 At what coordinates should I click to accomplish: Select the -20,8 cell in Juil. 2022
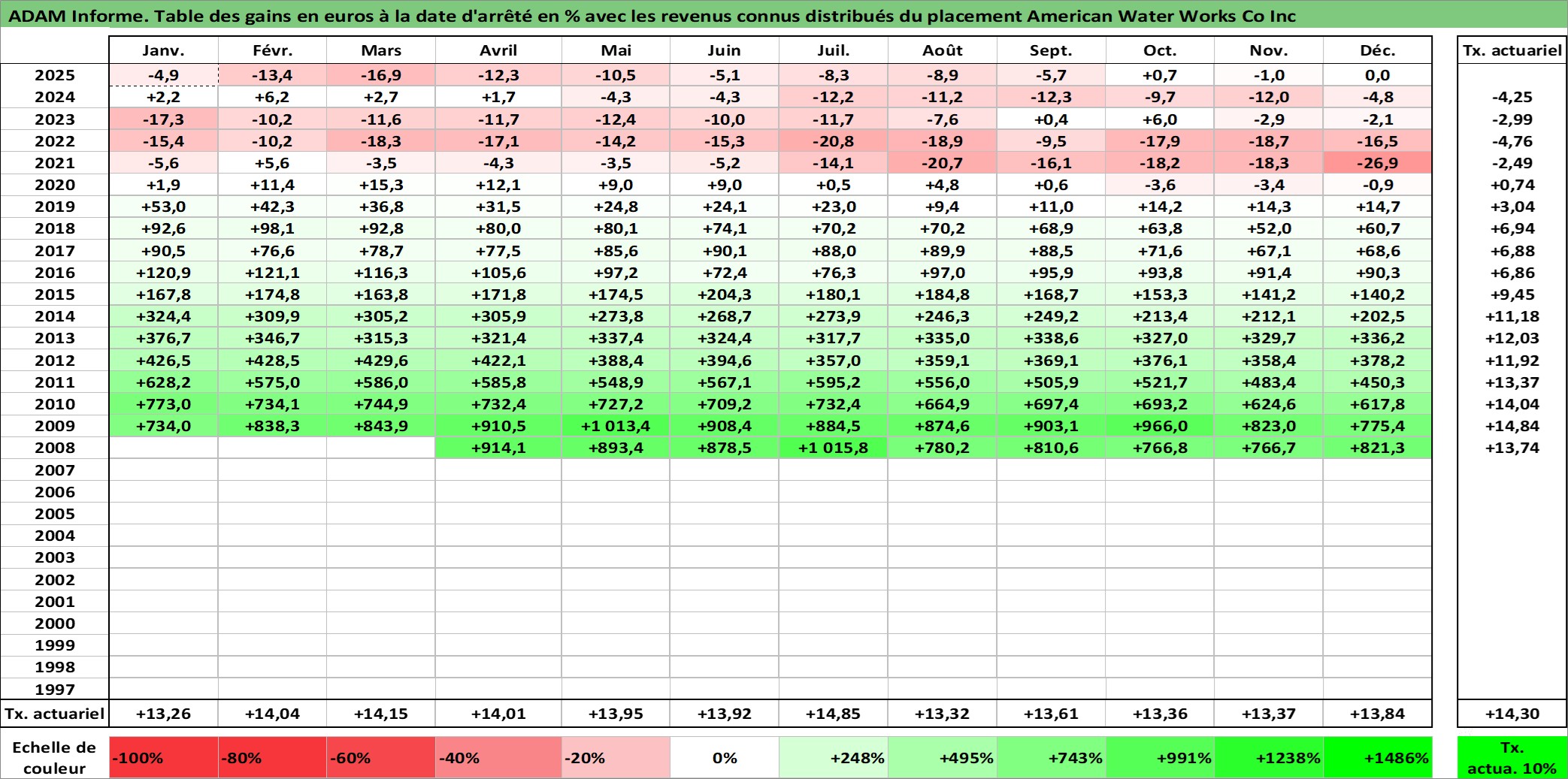click(x=833, y=141)
